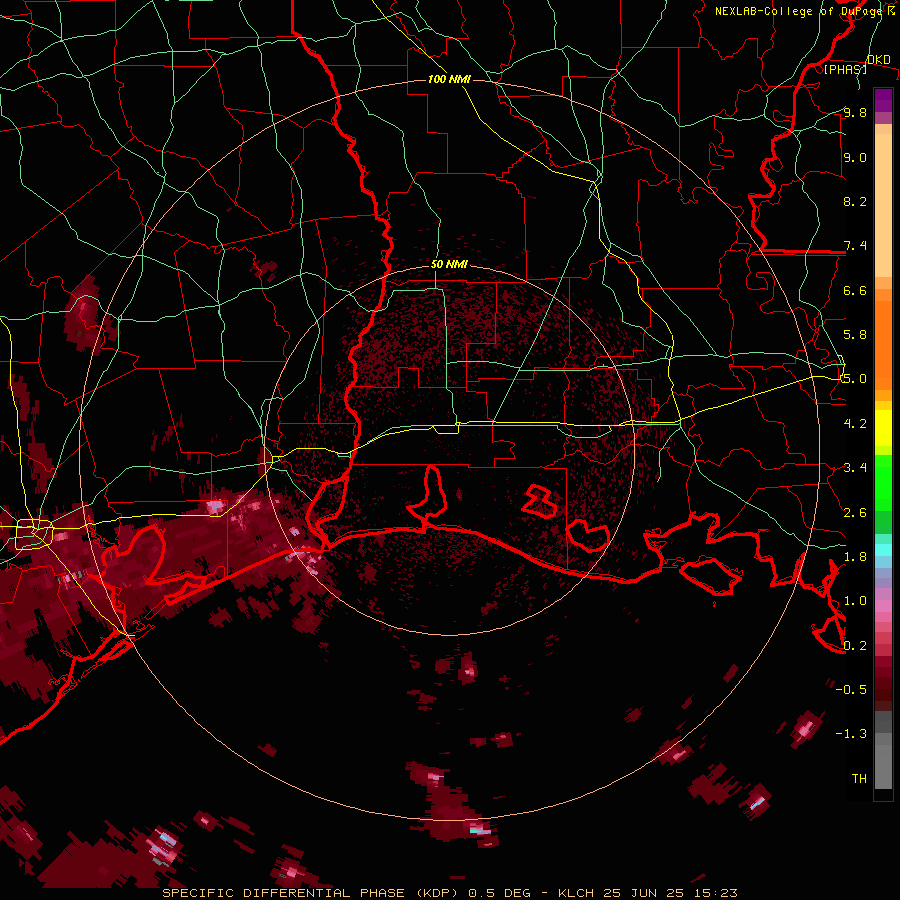This screenshot has width=900, height=900.
Task: Select the 100 NMI range ring label
Action: tap(449, 79)
